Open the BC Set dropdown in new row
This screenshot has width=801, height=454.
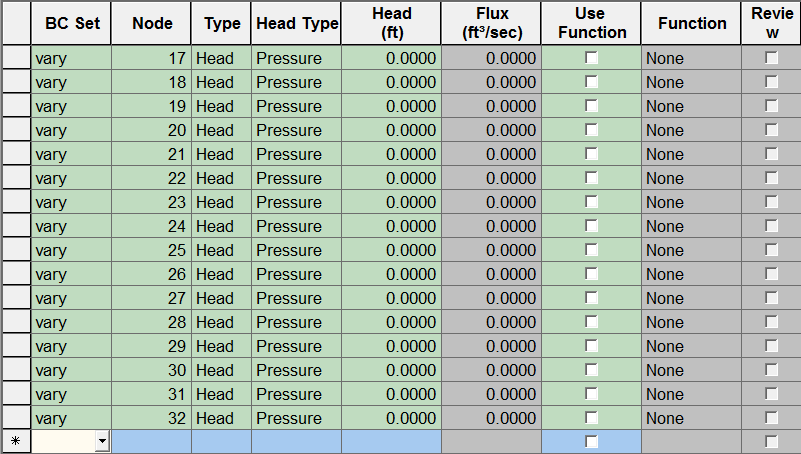click(x=102, y=441)
